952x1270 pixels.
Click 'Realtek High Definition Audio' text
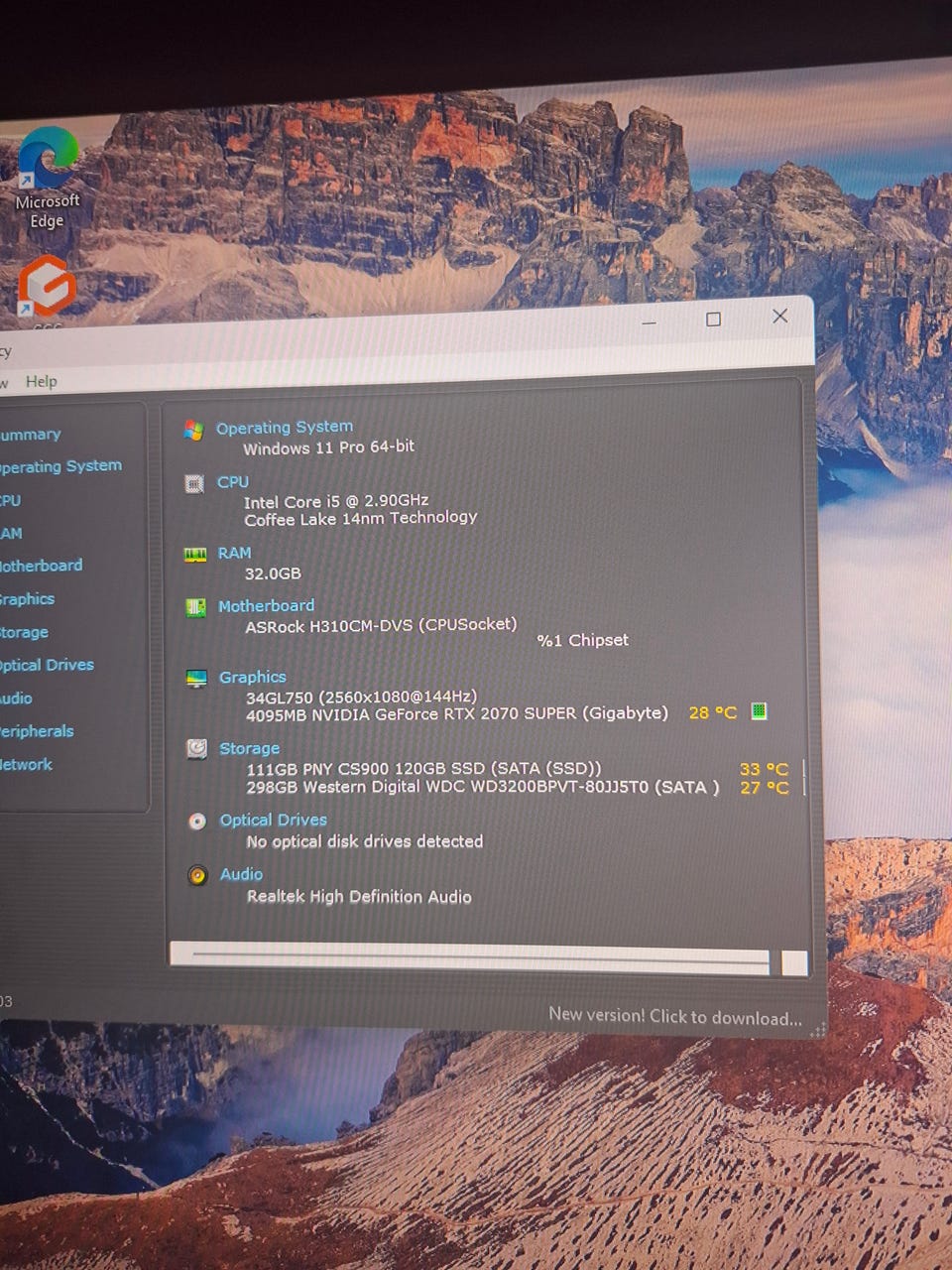coord(359,896)
